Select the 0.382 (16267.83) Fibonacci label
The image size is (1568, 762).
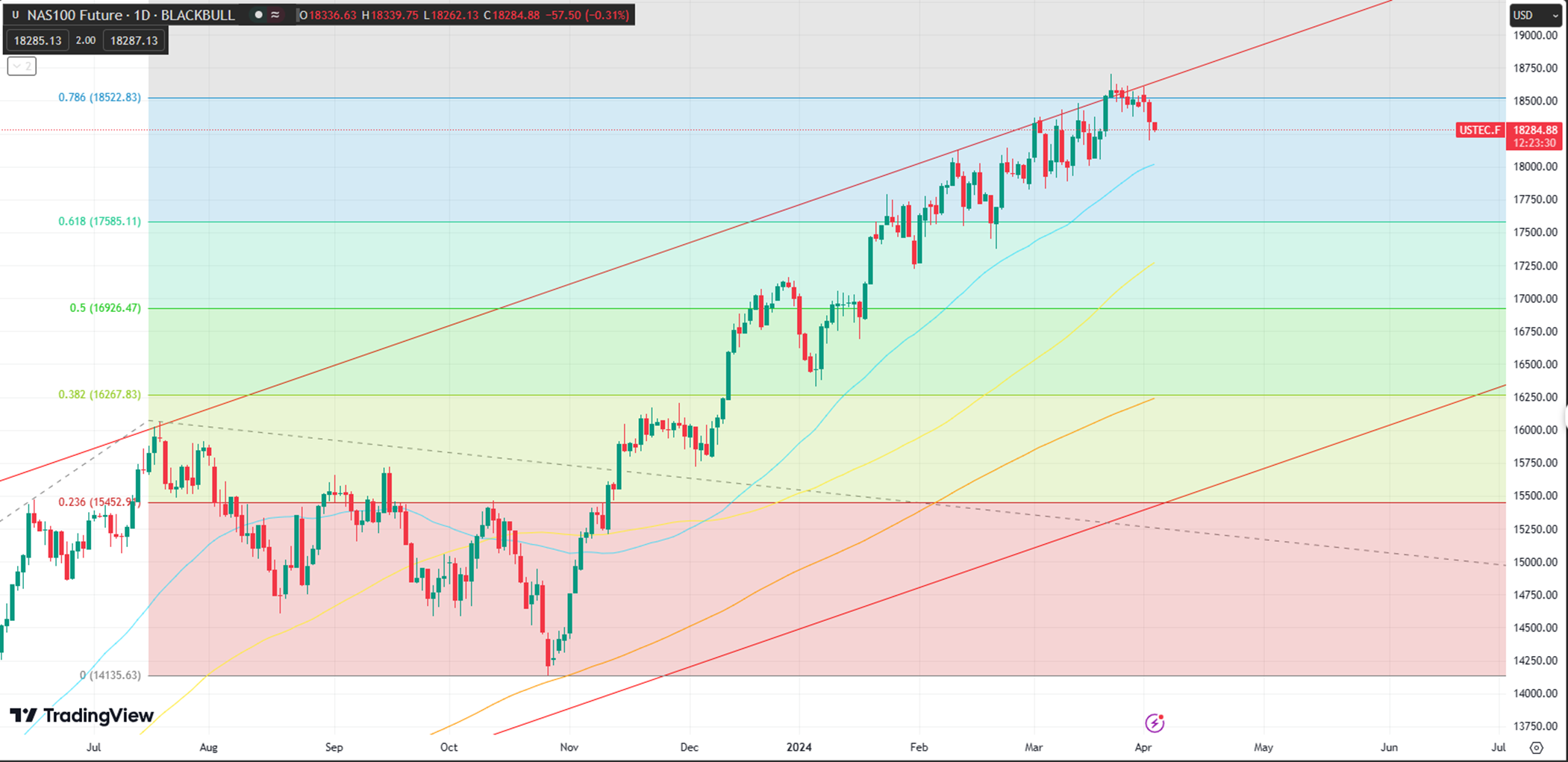pos(99,394)
